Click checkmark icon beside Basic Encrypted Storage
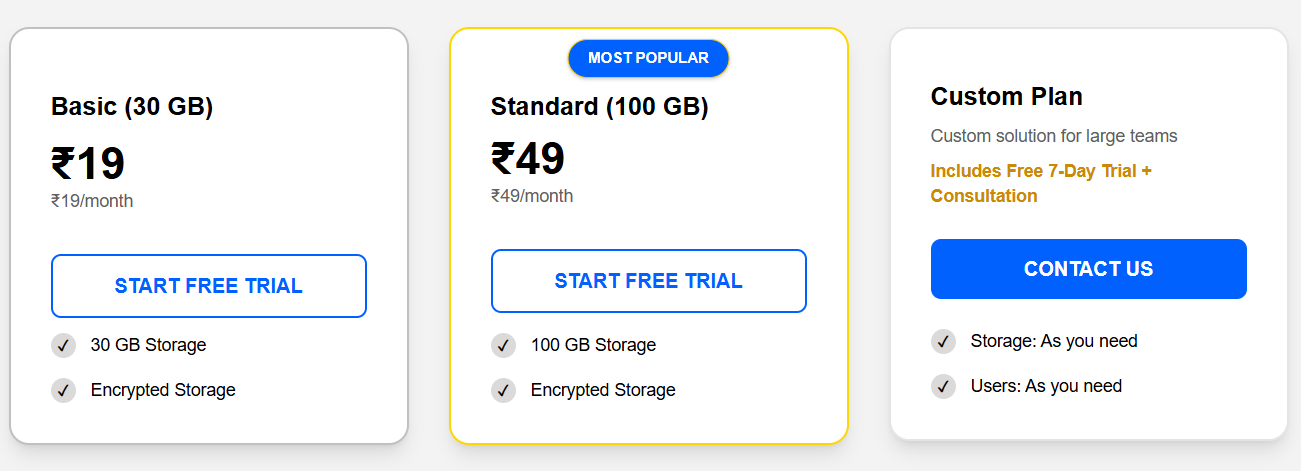Screen dimensions: 1301x471 coord(63,390)
